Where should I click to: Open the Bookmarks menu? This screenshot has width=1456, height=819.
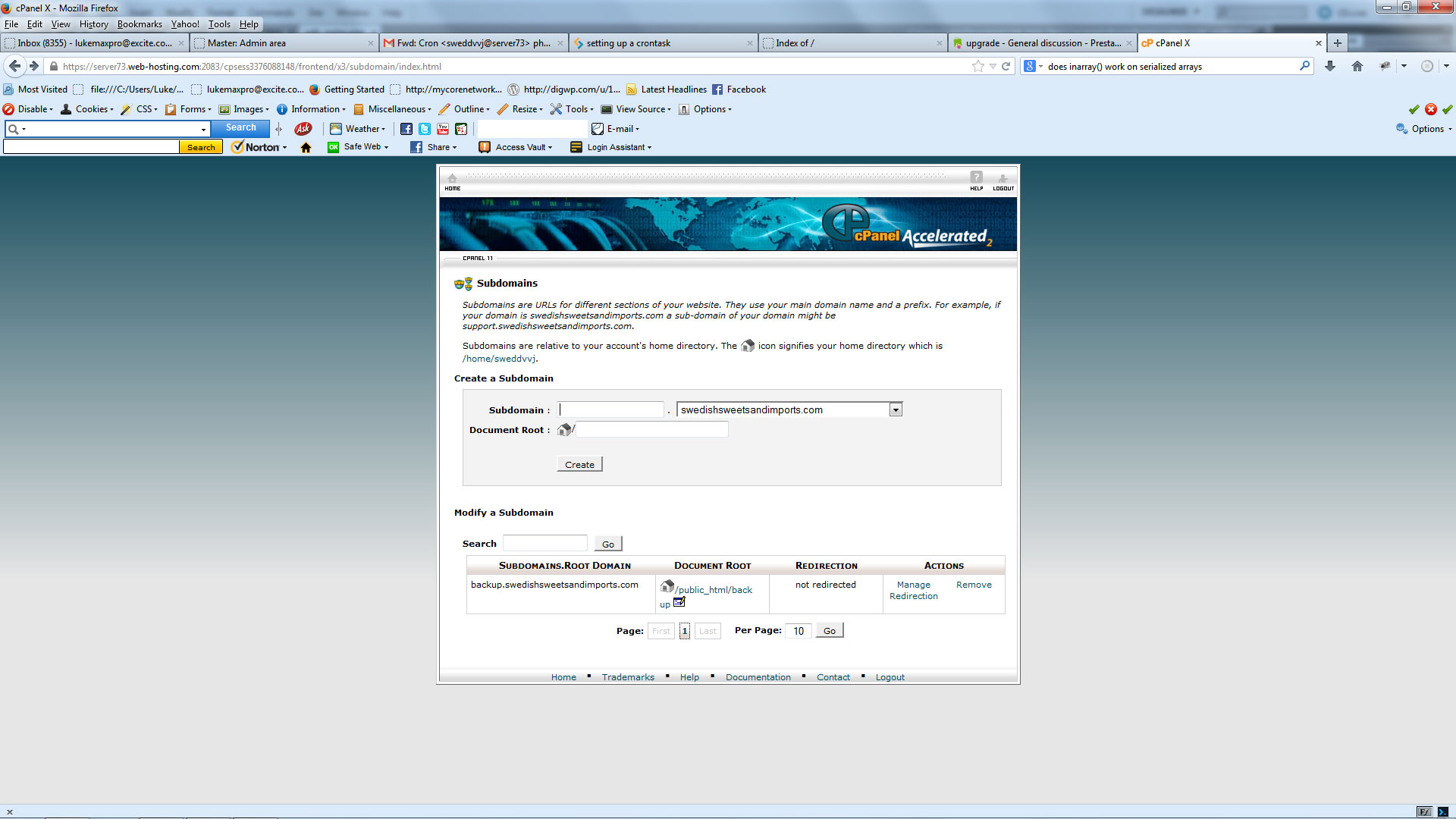point(140,24)
